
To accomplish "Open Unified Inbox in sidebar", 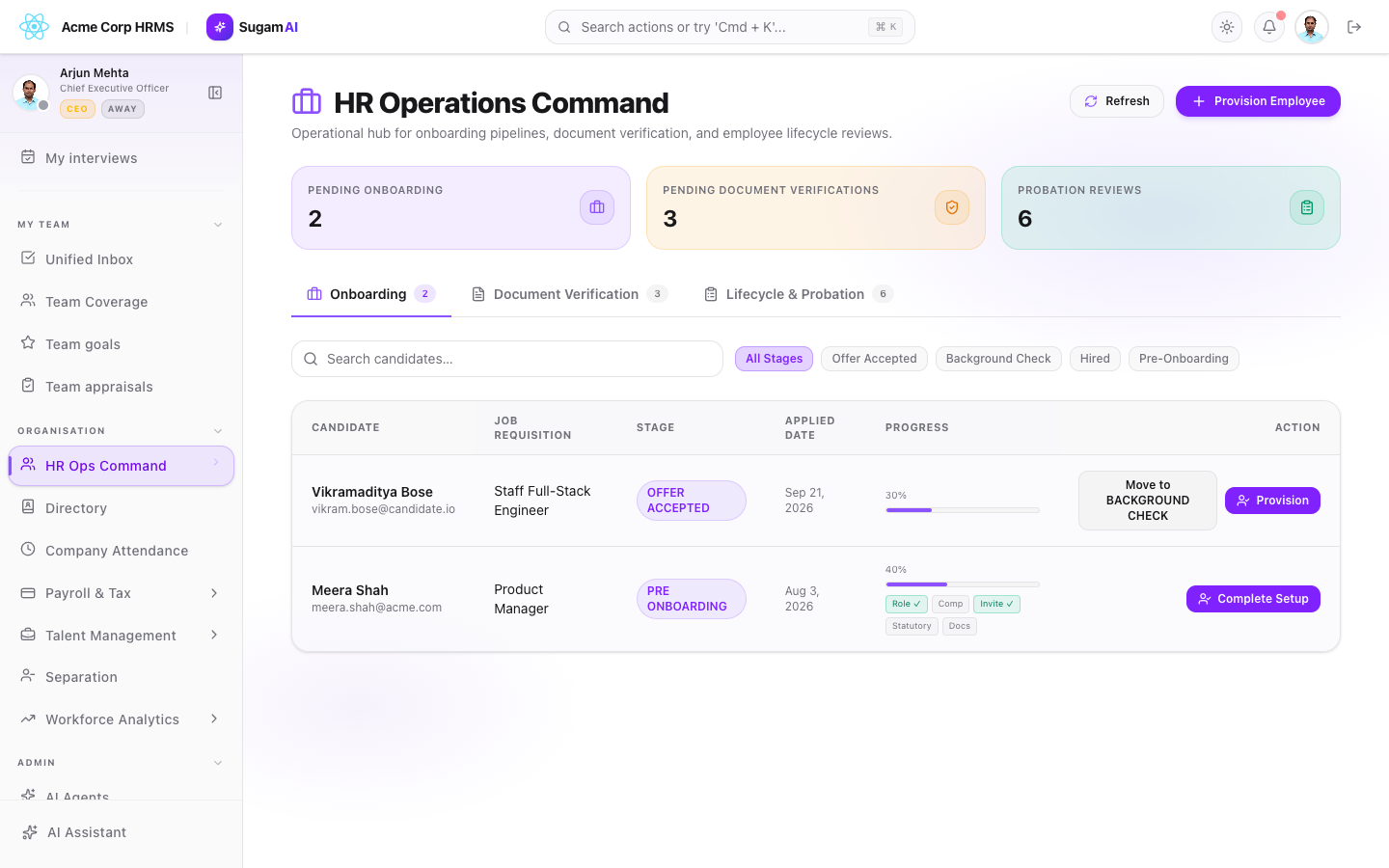I will coord(121,259).
